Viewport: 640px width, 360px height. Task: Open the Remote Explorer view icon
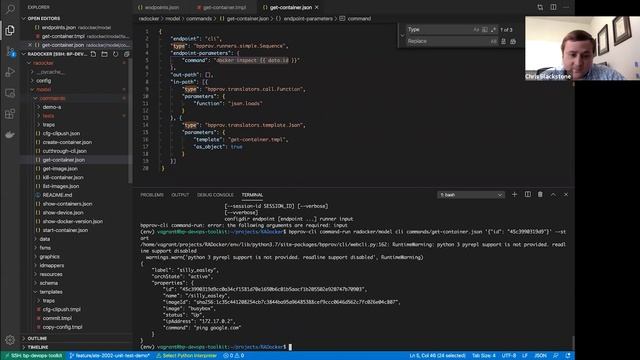[x=10, y=93]
